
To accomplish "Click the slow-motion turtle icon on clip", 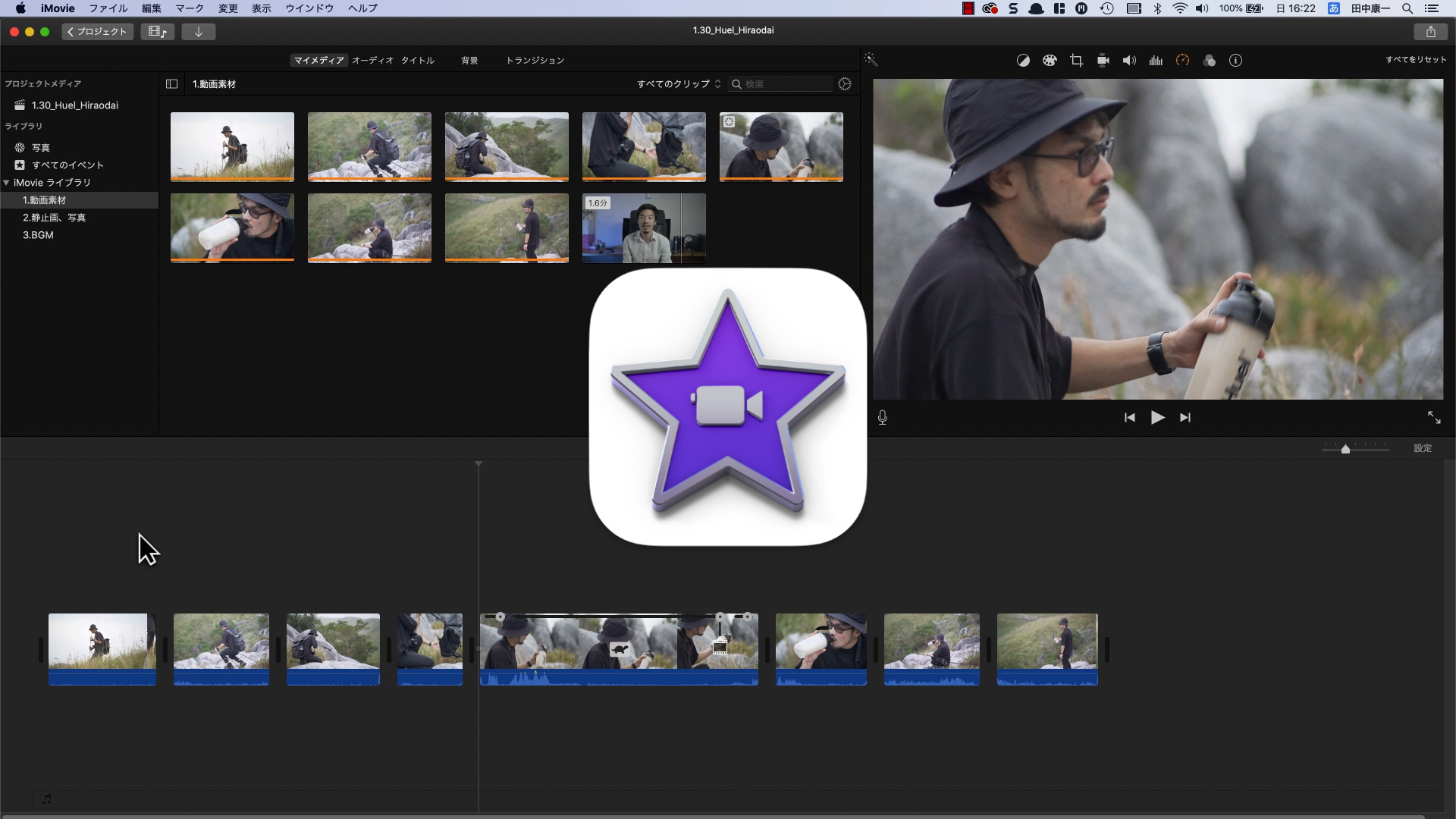I will click(620, 649).
